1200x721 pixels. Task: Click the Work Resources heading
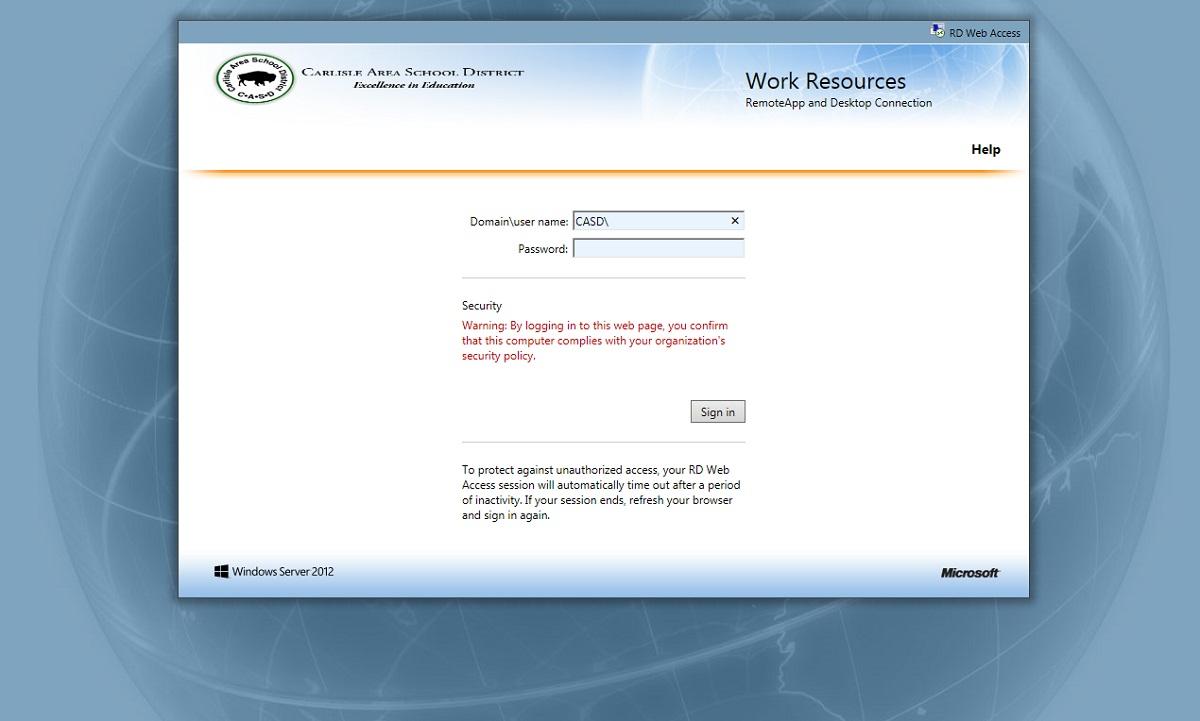pos(826,81)
